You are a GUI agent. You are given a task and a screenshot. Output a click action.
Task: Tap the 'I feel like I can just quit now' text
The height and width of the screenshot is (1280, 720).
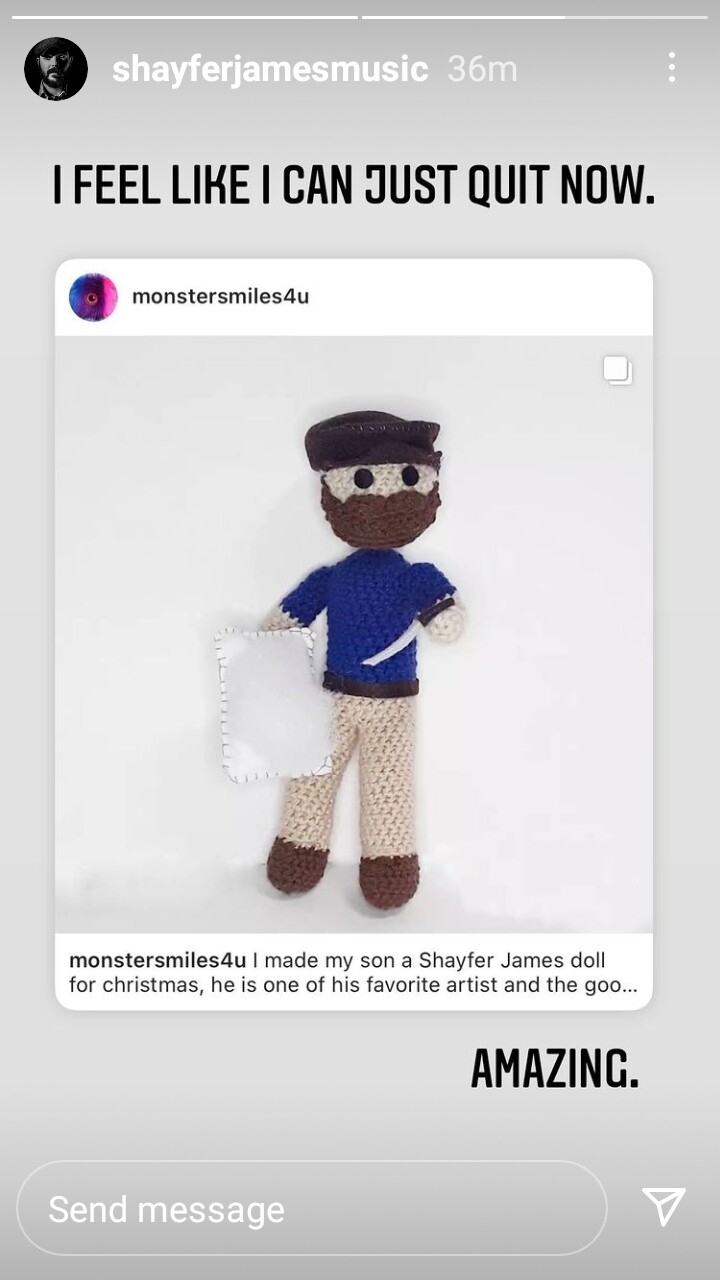point(353,186)
